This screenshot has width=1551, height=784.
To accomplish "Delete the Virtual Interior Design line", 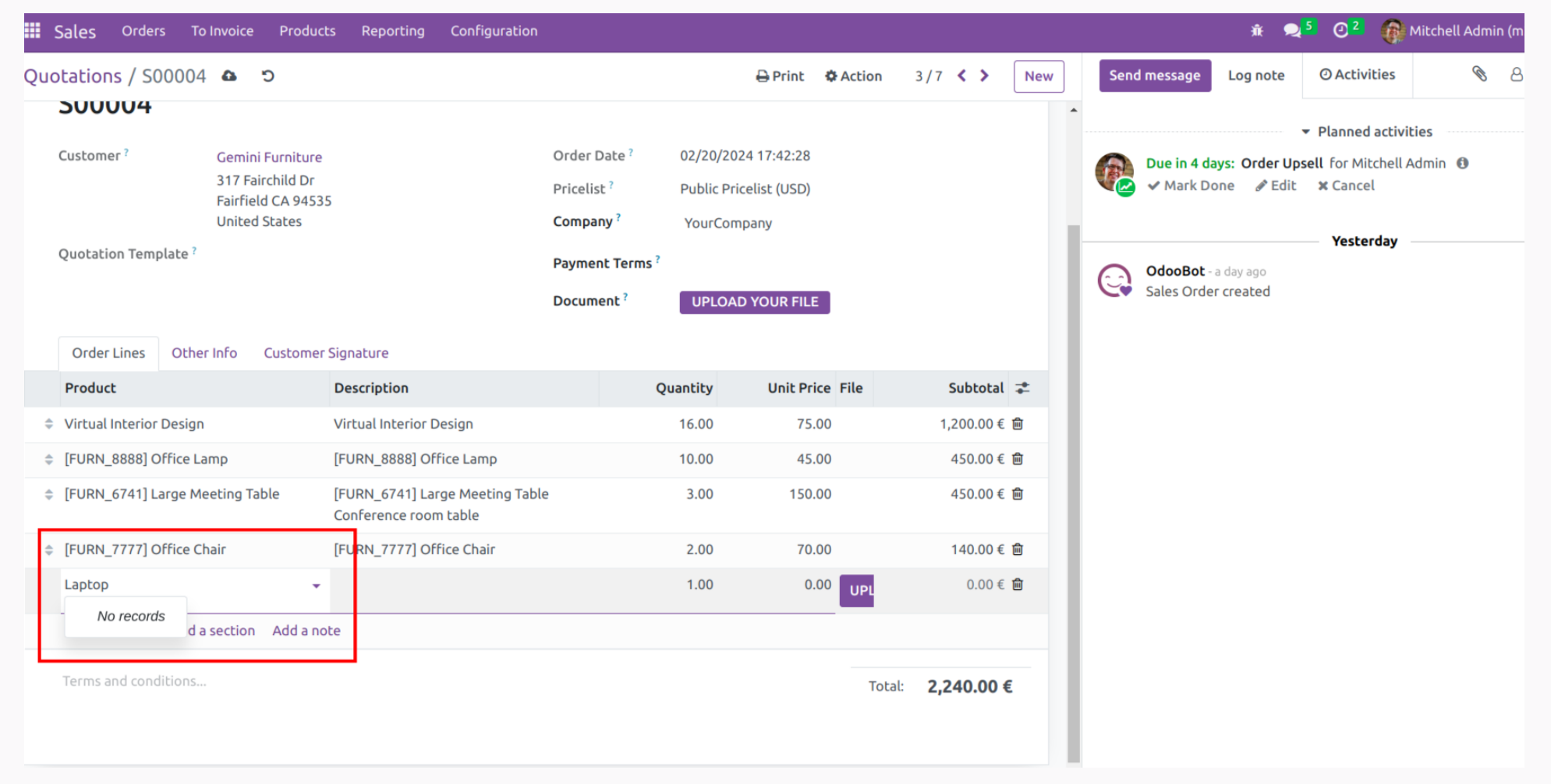I will 1018,424.
